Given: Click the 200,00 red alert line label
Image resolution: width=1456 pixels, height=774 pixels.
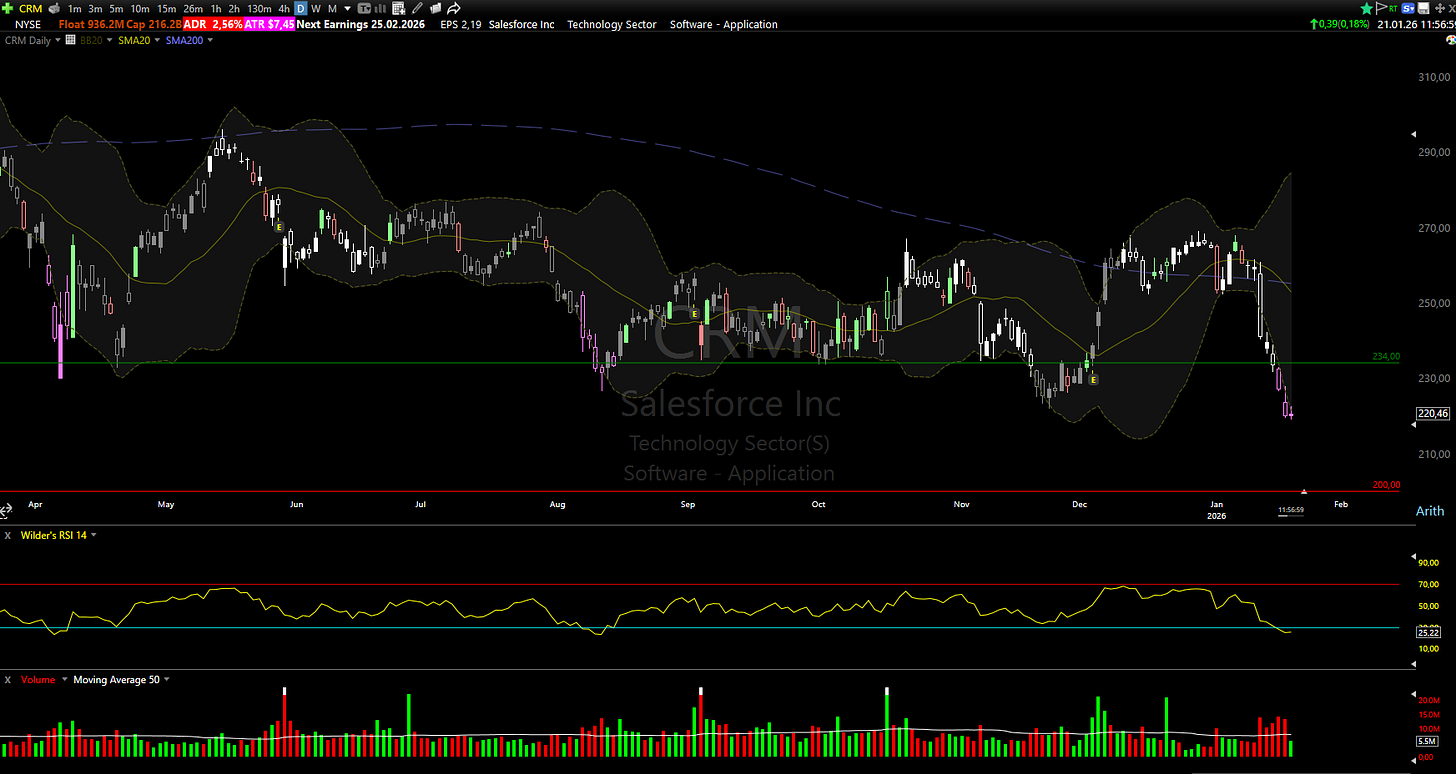Looking at the screenshot, I should [x=1386, y=485].
